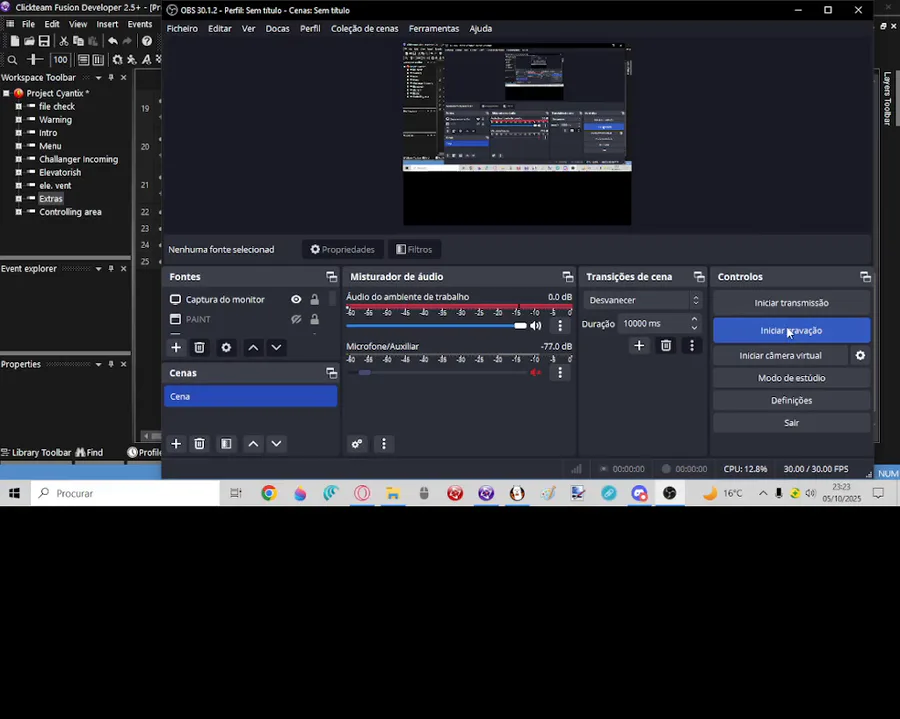Move source down in Fontes panel

[x=276, y=347]
